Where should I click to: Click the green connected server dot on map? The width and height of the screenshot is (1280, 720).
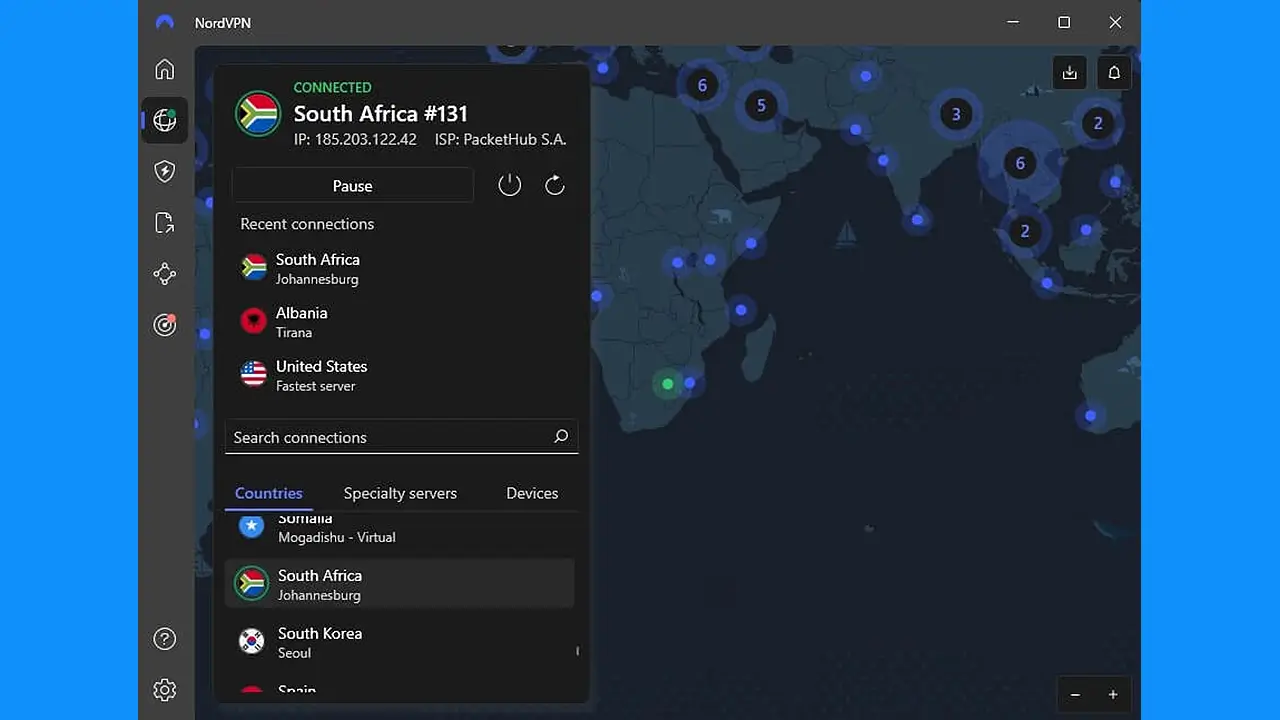click(668, 384)
